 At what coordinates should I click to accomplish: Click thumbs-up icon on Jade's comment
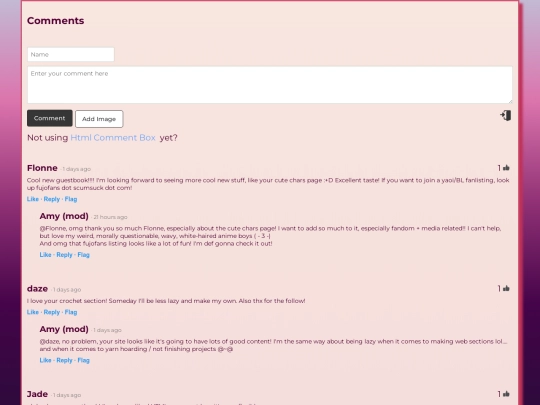[506, 394]
